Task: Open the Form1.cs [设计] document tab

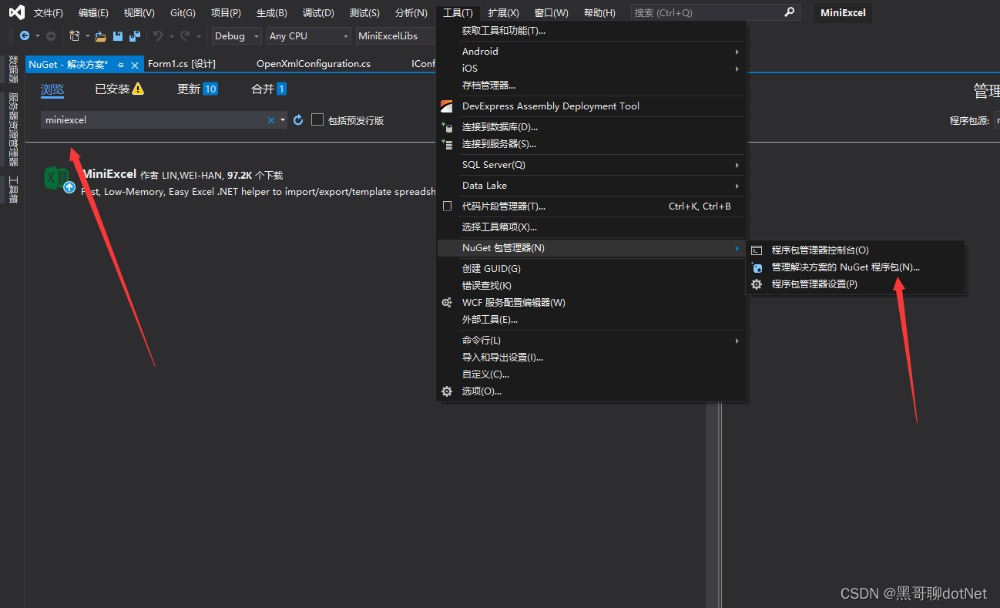Action: (181, 64)
